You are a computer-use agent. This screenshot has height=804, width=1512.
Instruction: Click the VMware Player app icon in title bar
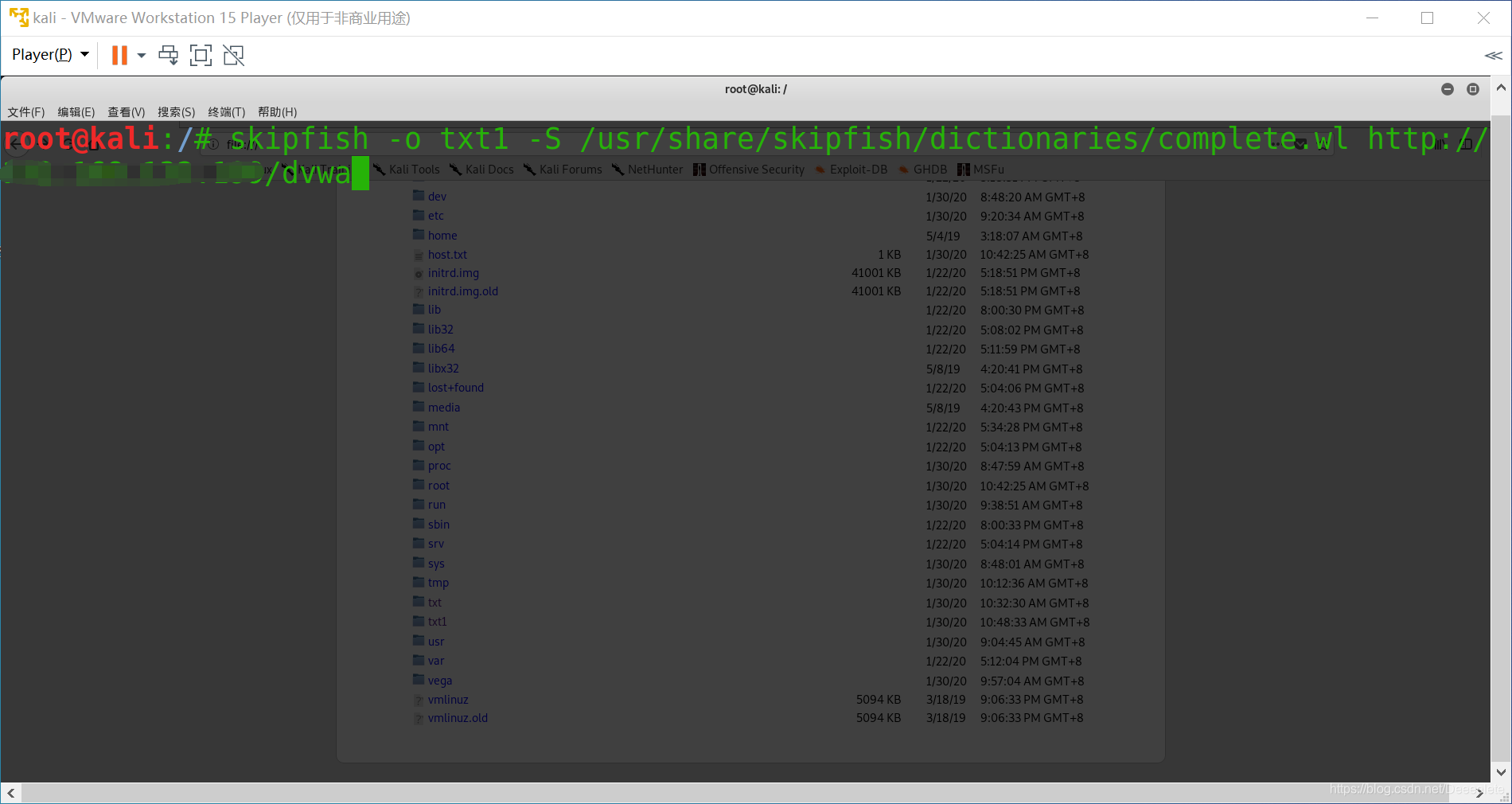tap(18, 18)
